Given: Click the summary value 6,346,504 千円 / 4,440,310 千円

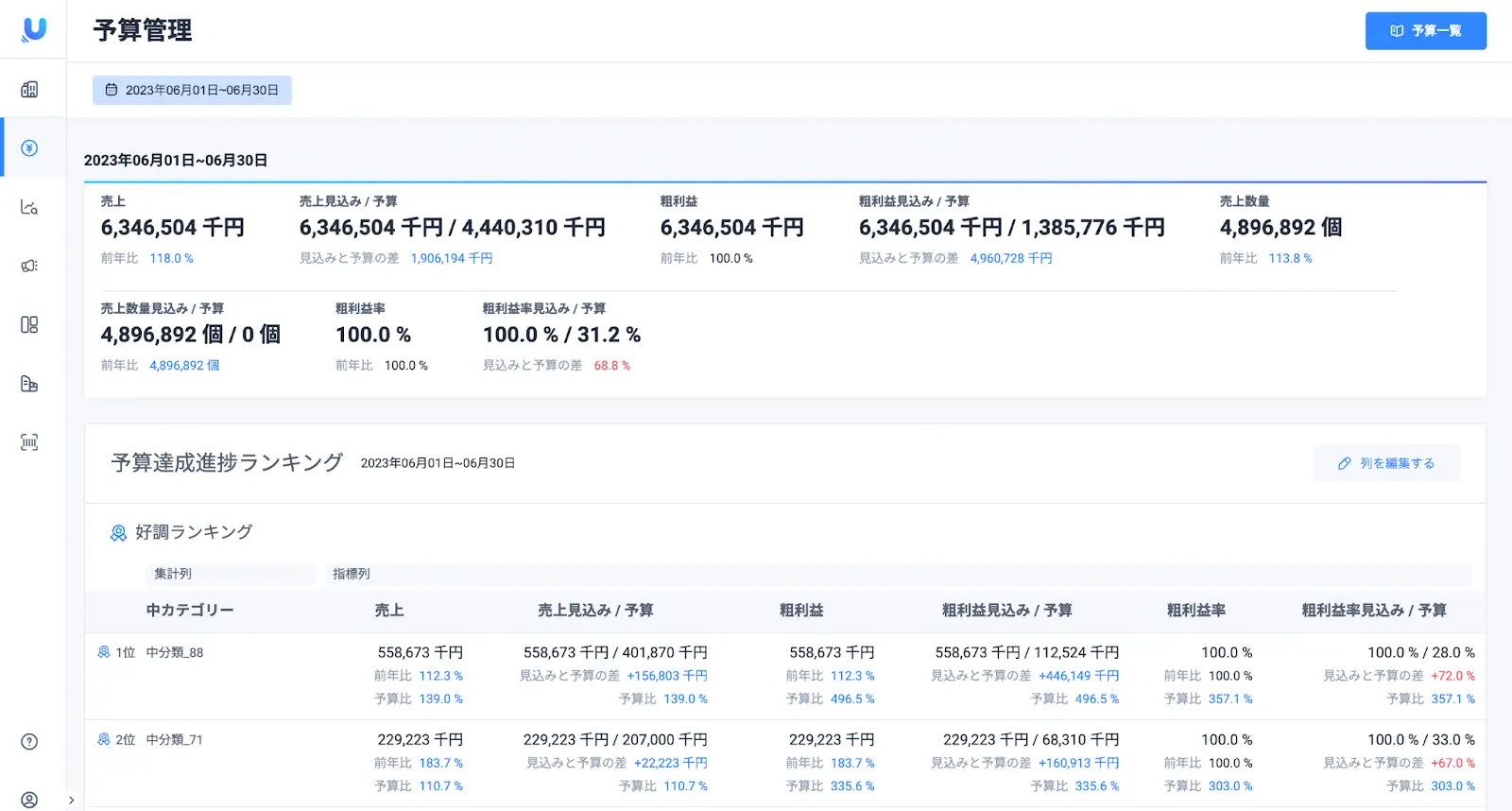Looking at the screenshot, I should click(453, 228).
